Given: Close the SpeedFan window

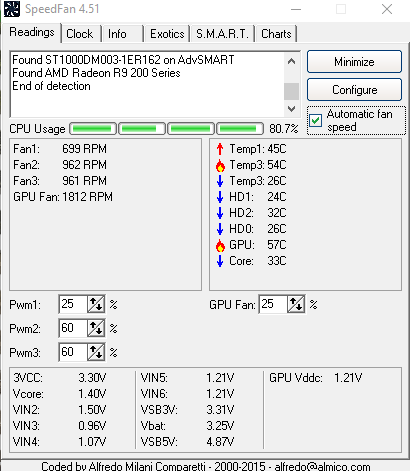Looking at the screenshot, I should pos(387,9).
